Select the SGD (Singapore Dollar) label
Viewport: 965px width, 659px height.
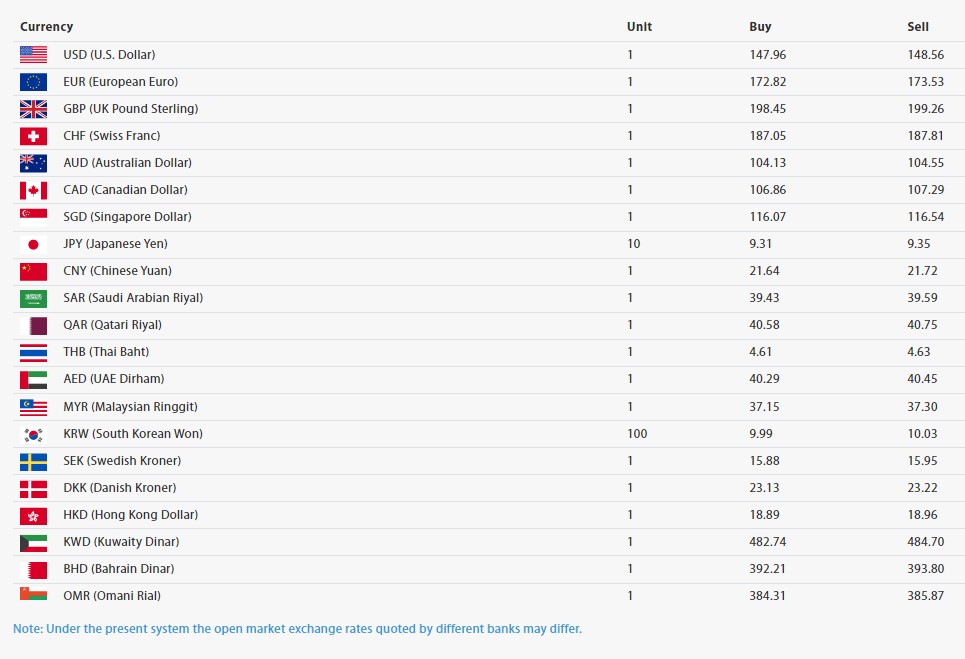(x=127, y=217)
